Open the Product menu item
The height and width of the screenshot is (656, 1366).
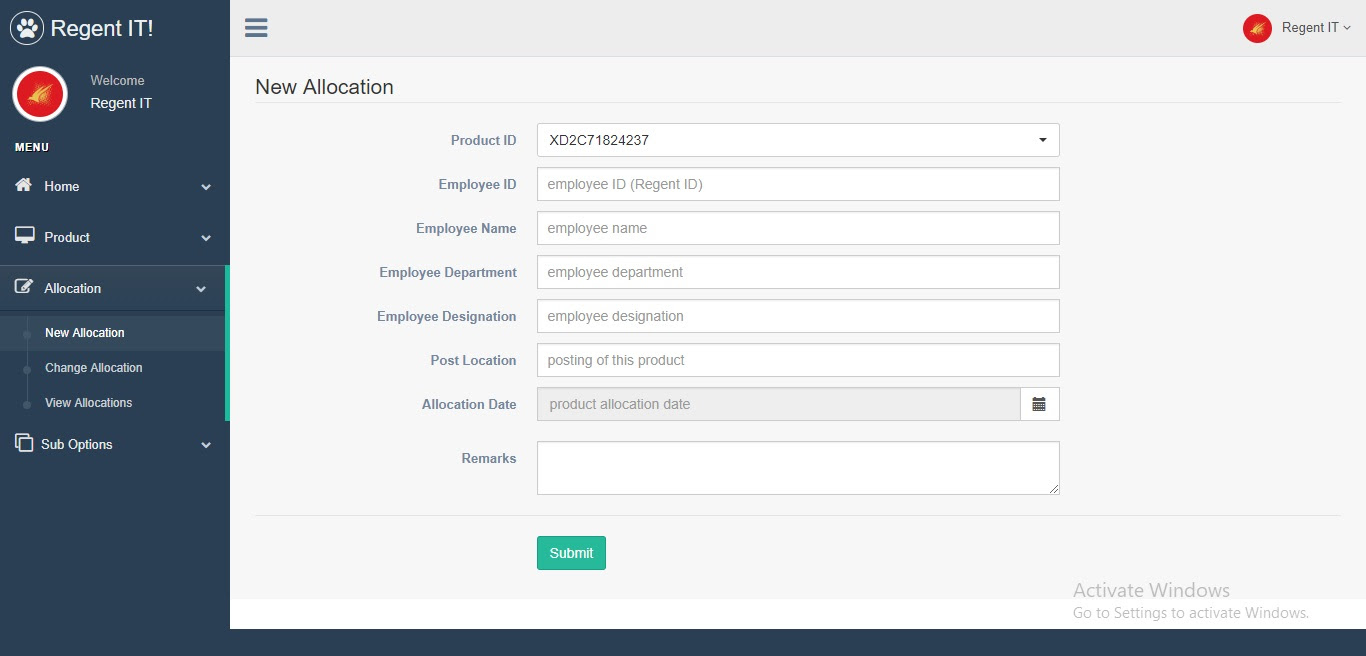coord(115,237)
